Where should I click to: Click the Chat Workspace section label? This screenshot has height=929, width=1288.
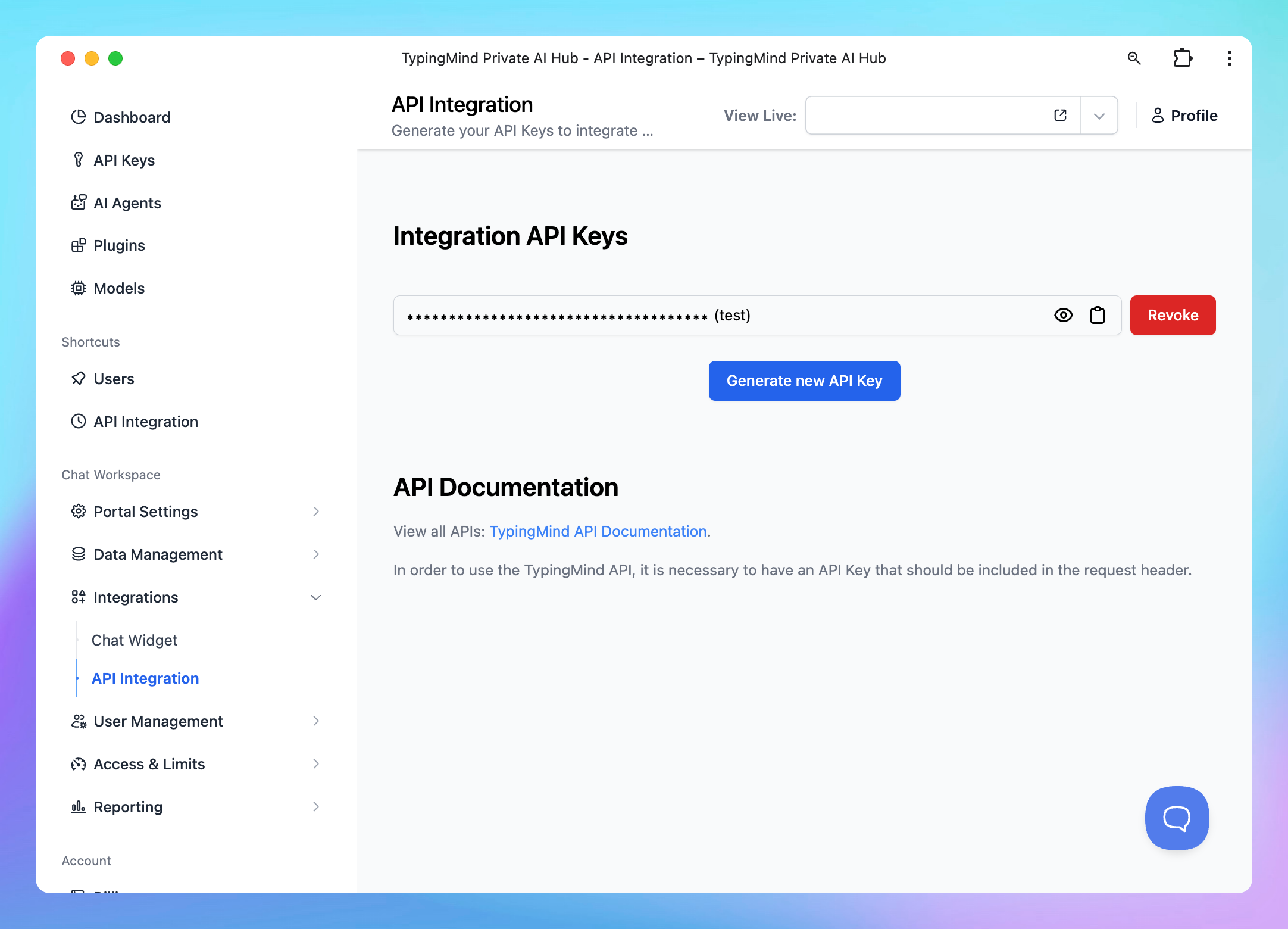coord(111,475)
